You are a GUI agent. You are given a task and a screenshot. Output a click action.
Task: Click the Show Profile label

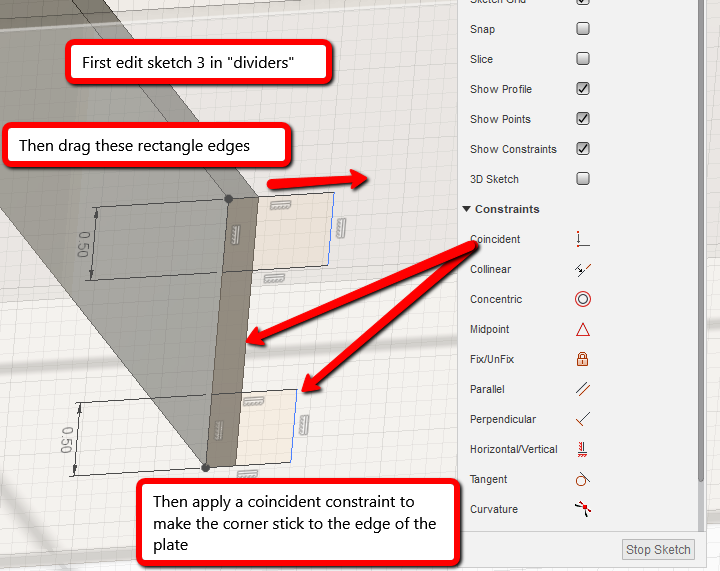coord(501,89)
